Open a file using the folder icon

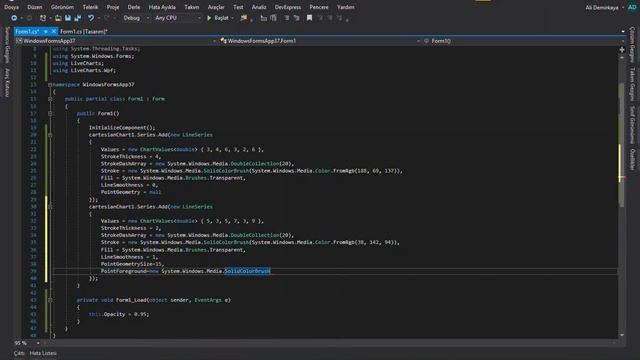pos(58,18)
